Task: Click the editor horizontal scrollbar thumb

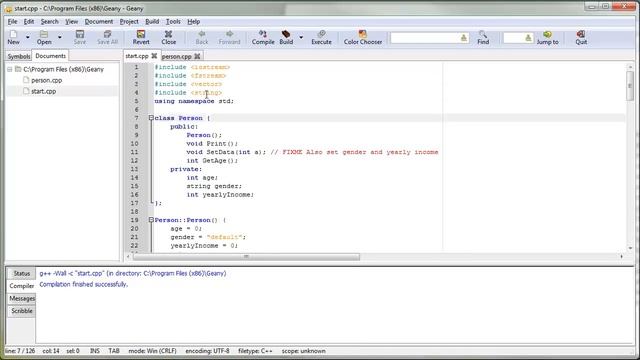Action: tap(246, 256)
